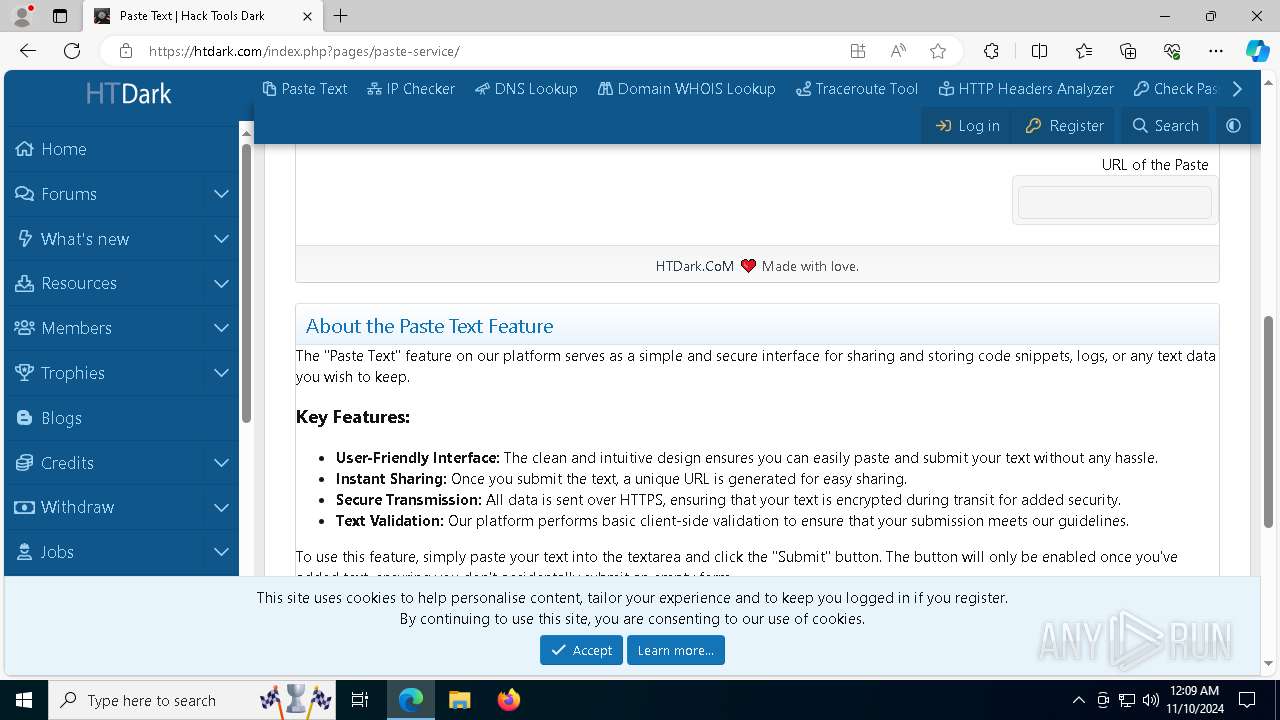1280x720 pixels.
Task: Launch Firefox from the taskbar
Action: point(508,700)
